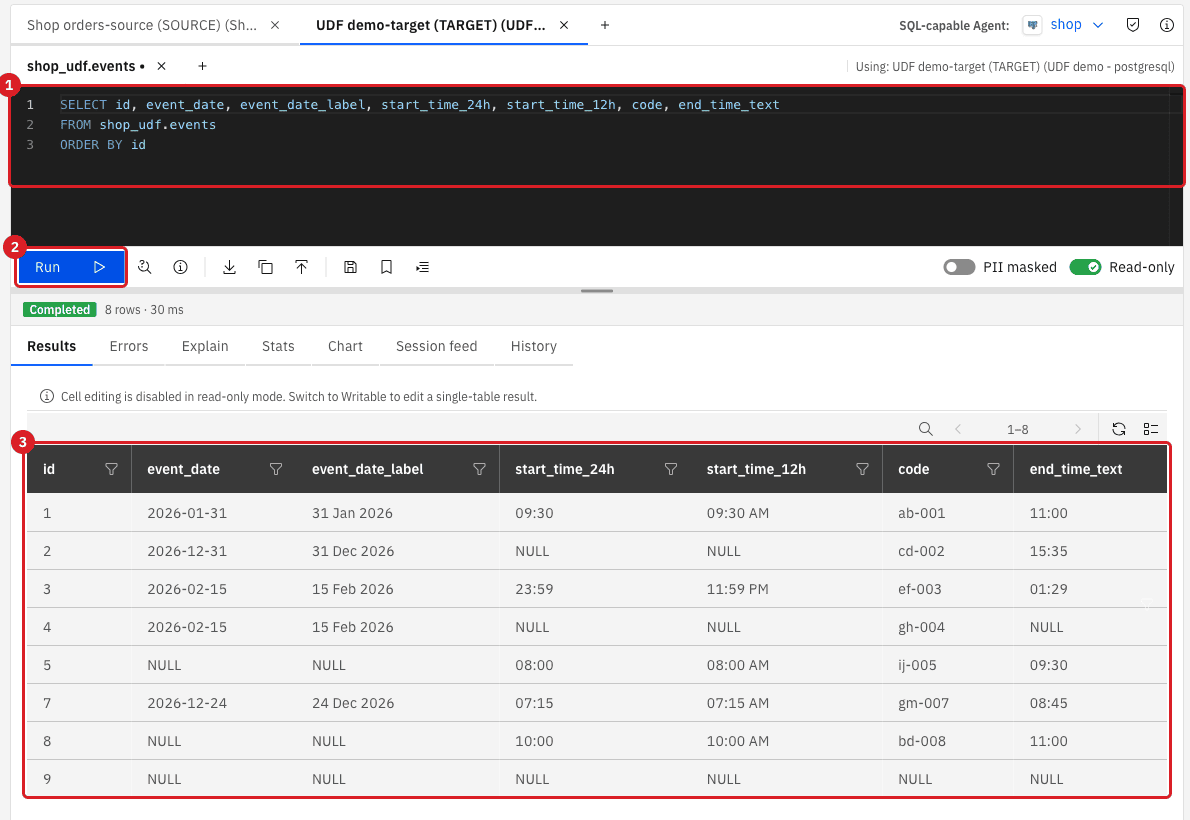Open the query inspect magnifier icon
Viewport: 1190px width, 820px height.
point(144,267)
